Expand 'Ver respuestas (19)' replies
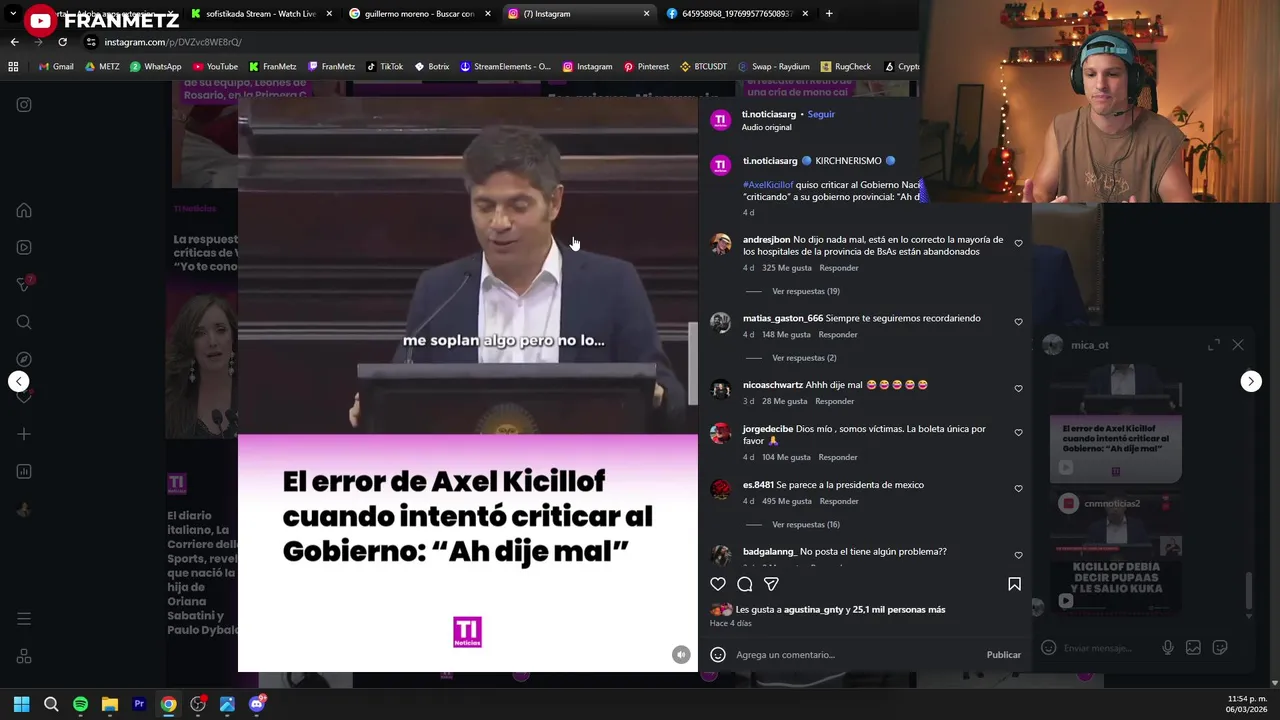Image resolution: width=1280 pixels, height=720 pixels. 805,291
